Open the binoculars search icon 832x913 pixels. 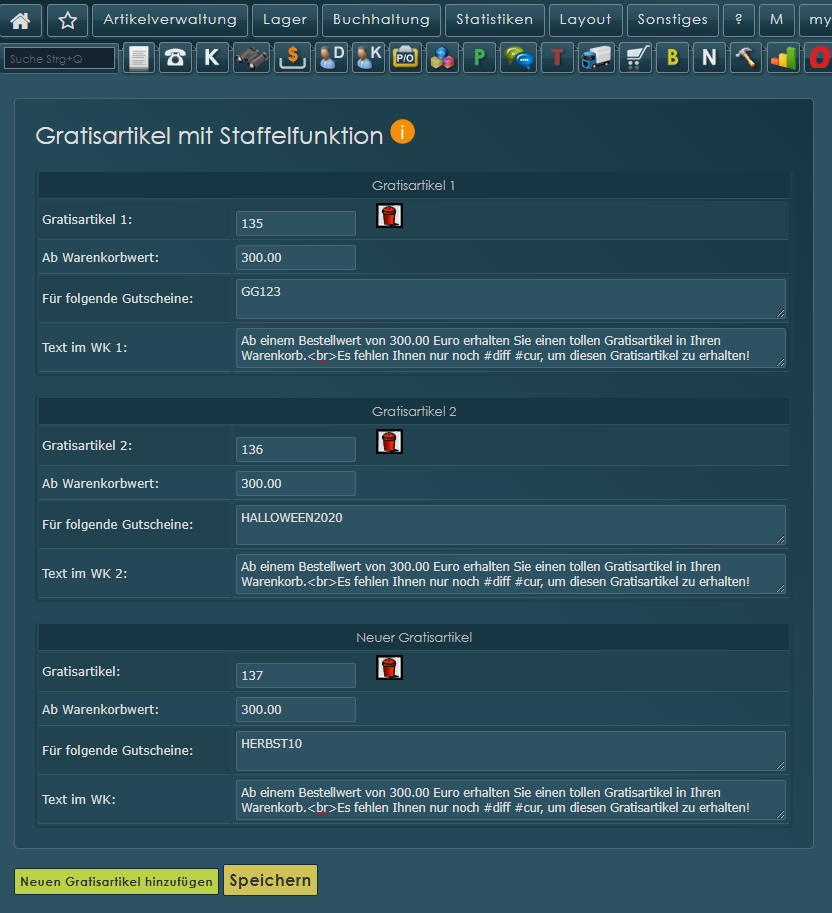[252, 58]
